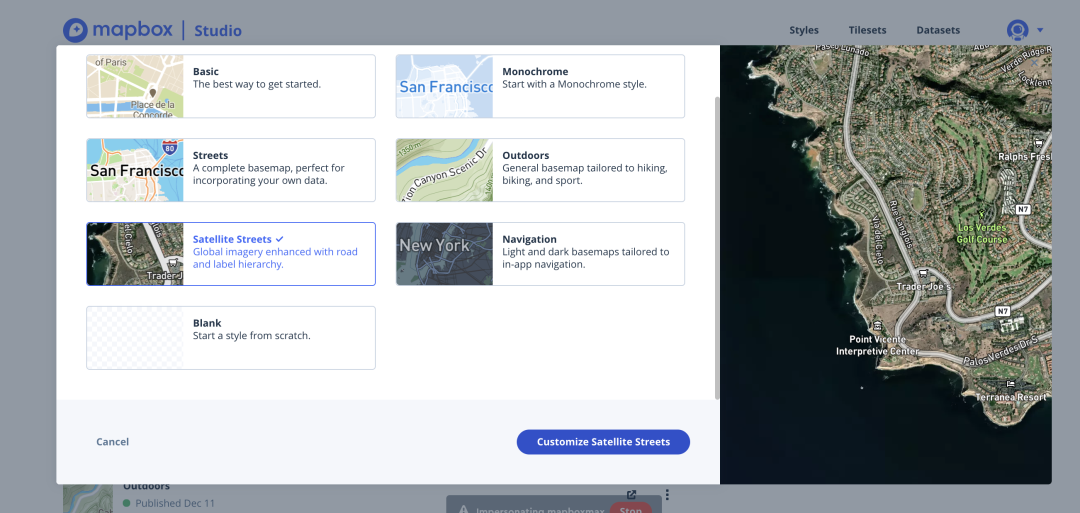This screenshot has width=1080, height=513.
Task: Click the 'Los Verdes Golf Course' map label
Action: [982, 233]
